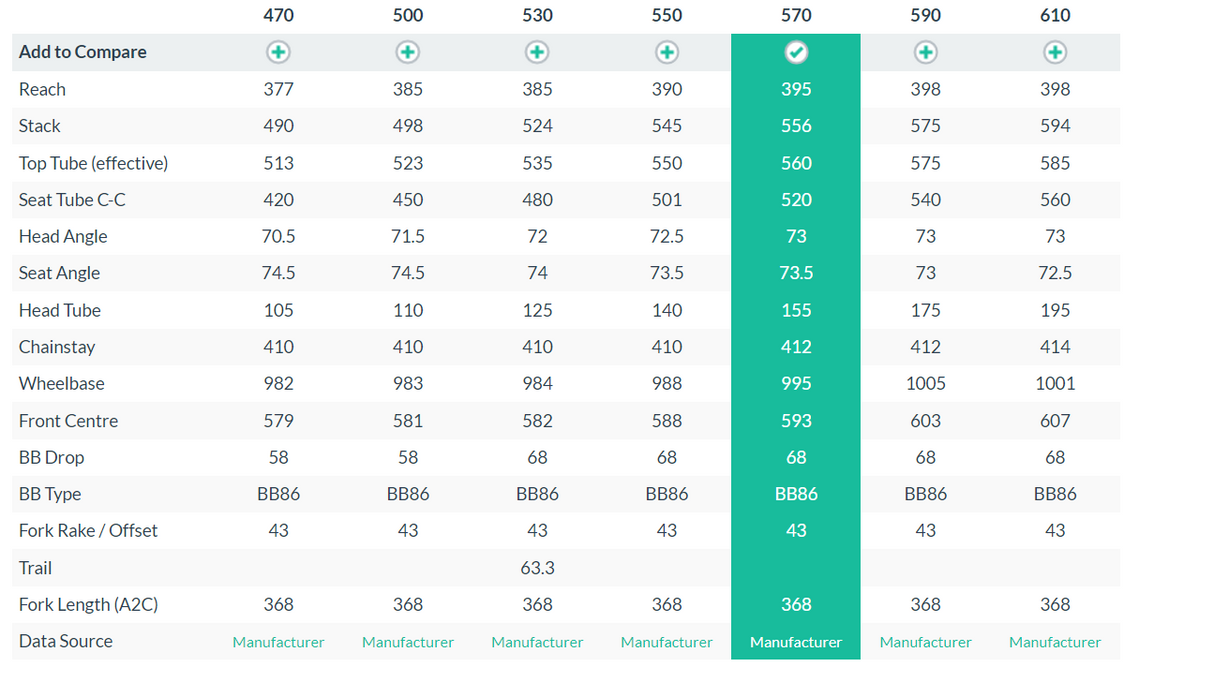Open Manufacturer data source for size 500
1214x682 pixels.
coord(408,642)
